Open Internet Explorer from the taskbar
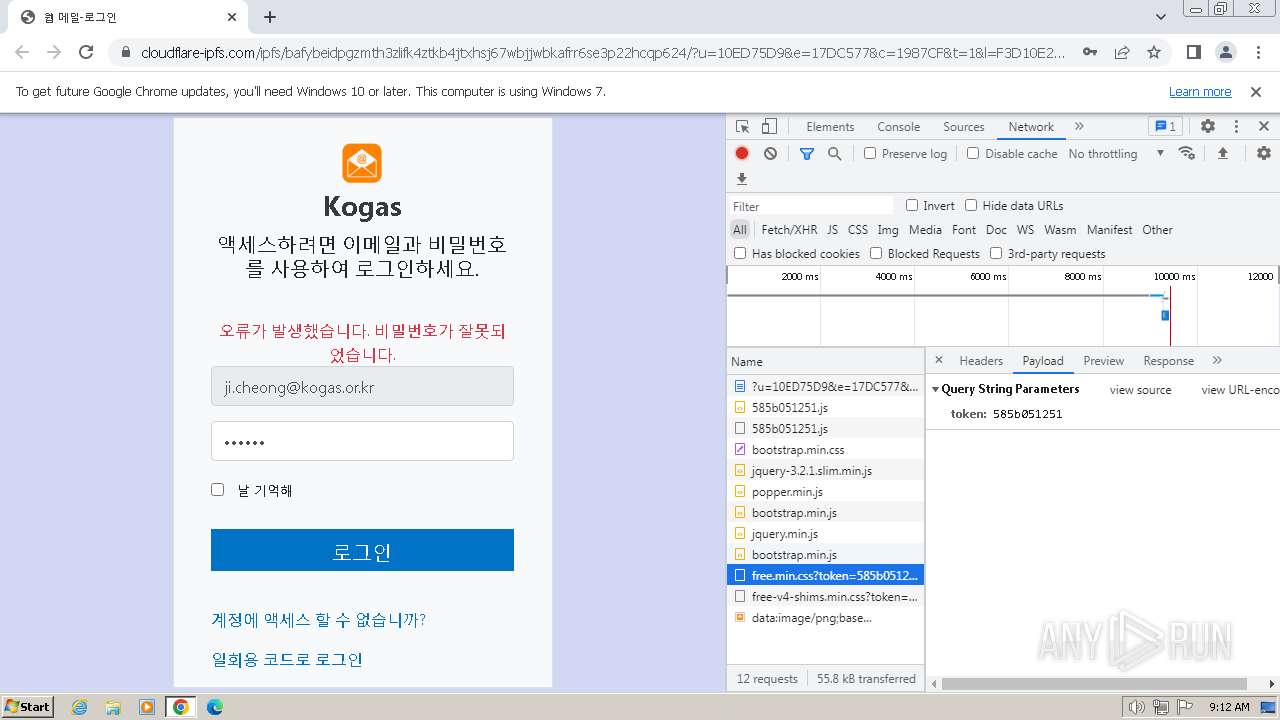The image size is (1280, 720). click(79, 707)
